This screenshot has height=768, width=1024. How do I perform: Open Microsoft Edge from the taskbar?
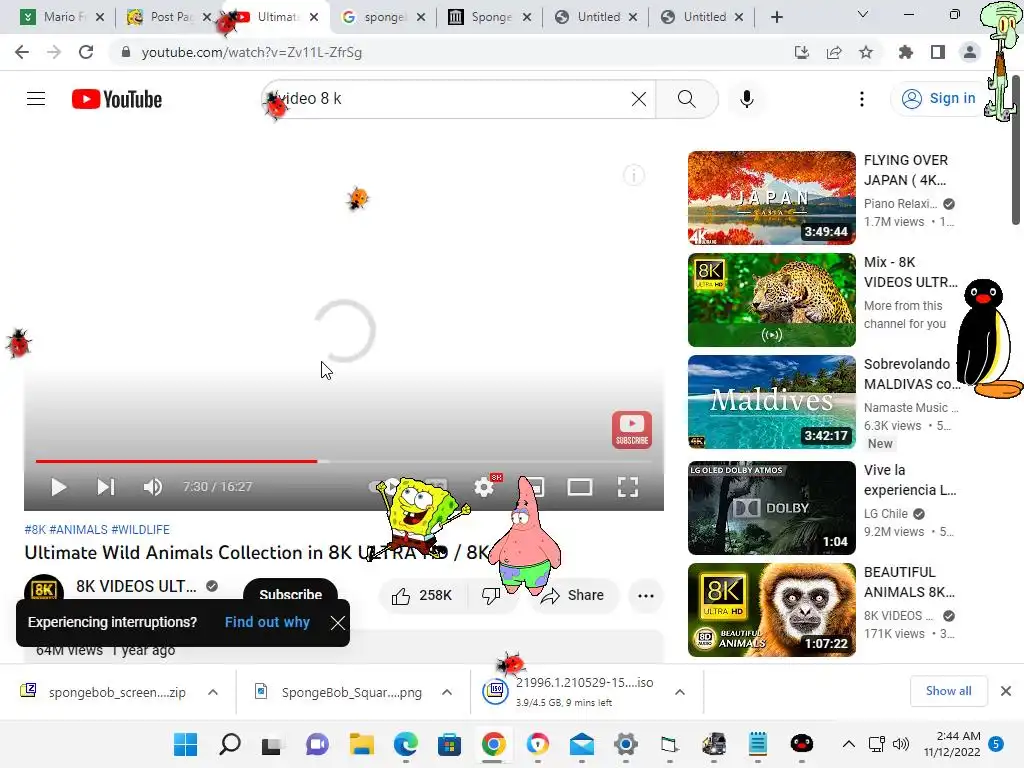pyautogui.click(x=406, y=744)
